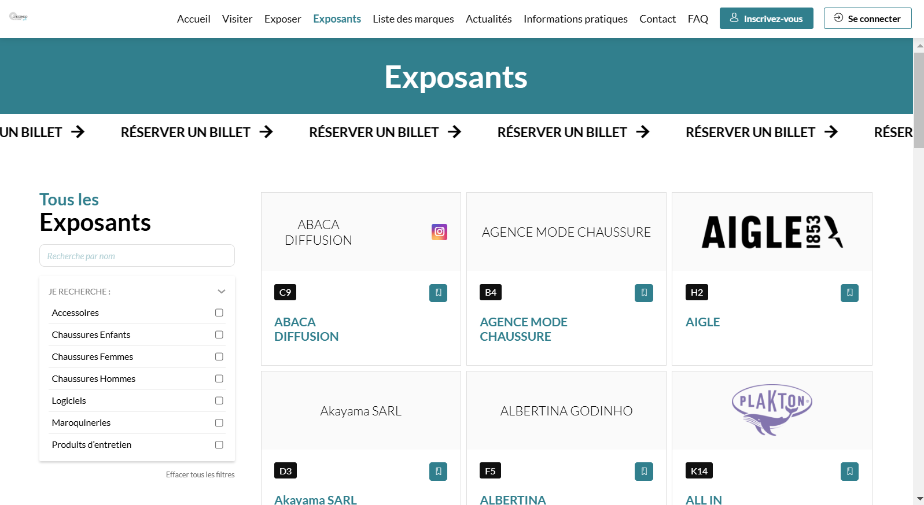The width and height of the screenshot is (924, 505).
Task: Toggle the Logiciels filter checkbox
Action: tap(219, 401)
